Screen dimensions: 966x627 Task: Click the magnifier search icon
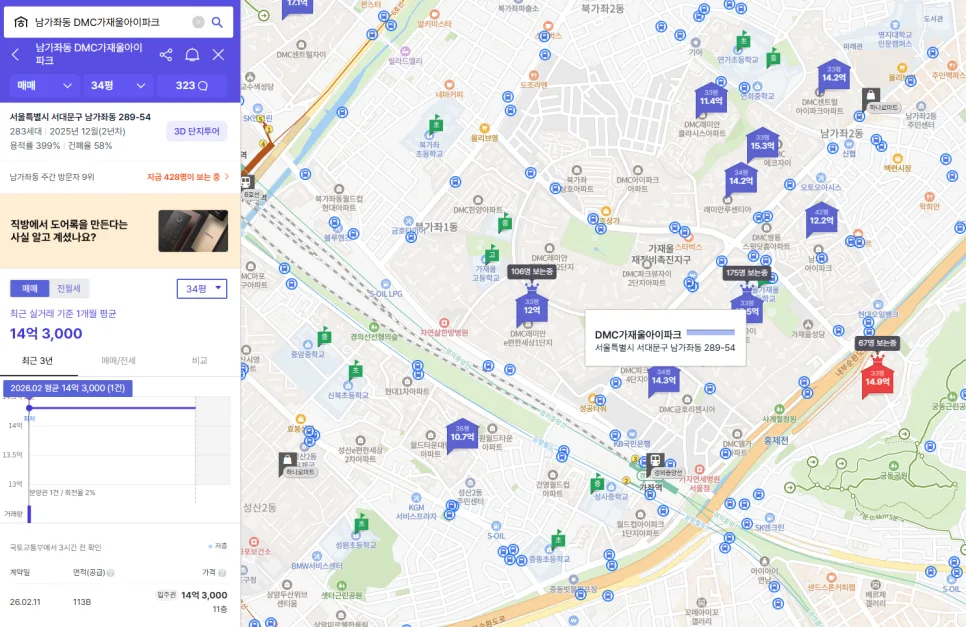tap(217, 22)
